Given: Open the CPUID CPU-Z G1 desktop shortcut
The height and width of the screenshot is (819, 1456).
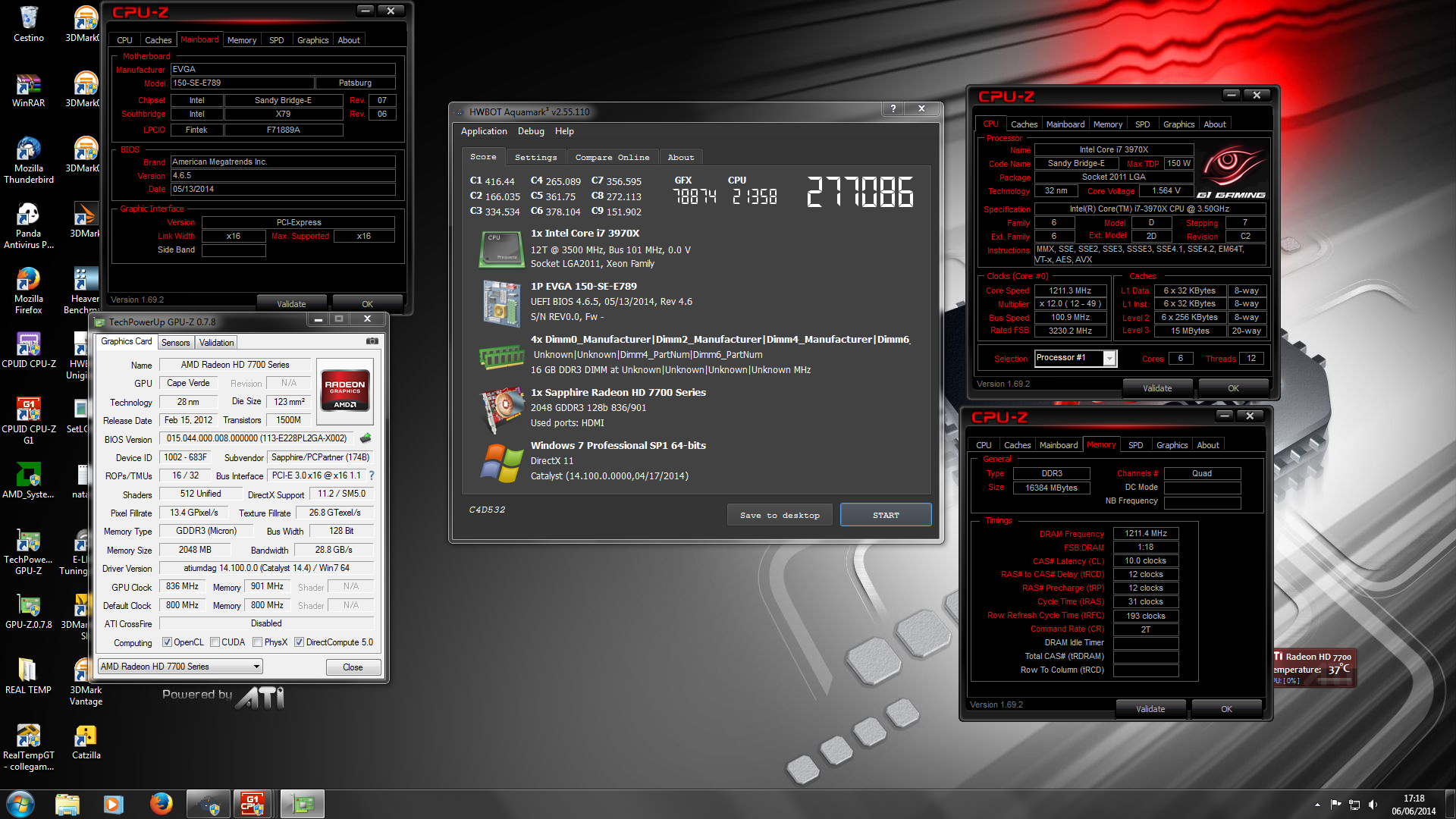Looking at the screenshot, I should pyautogui.click(x=29, y=421).
